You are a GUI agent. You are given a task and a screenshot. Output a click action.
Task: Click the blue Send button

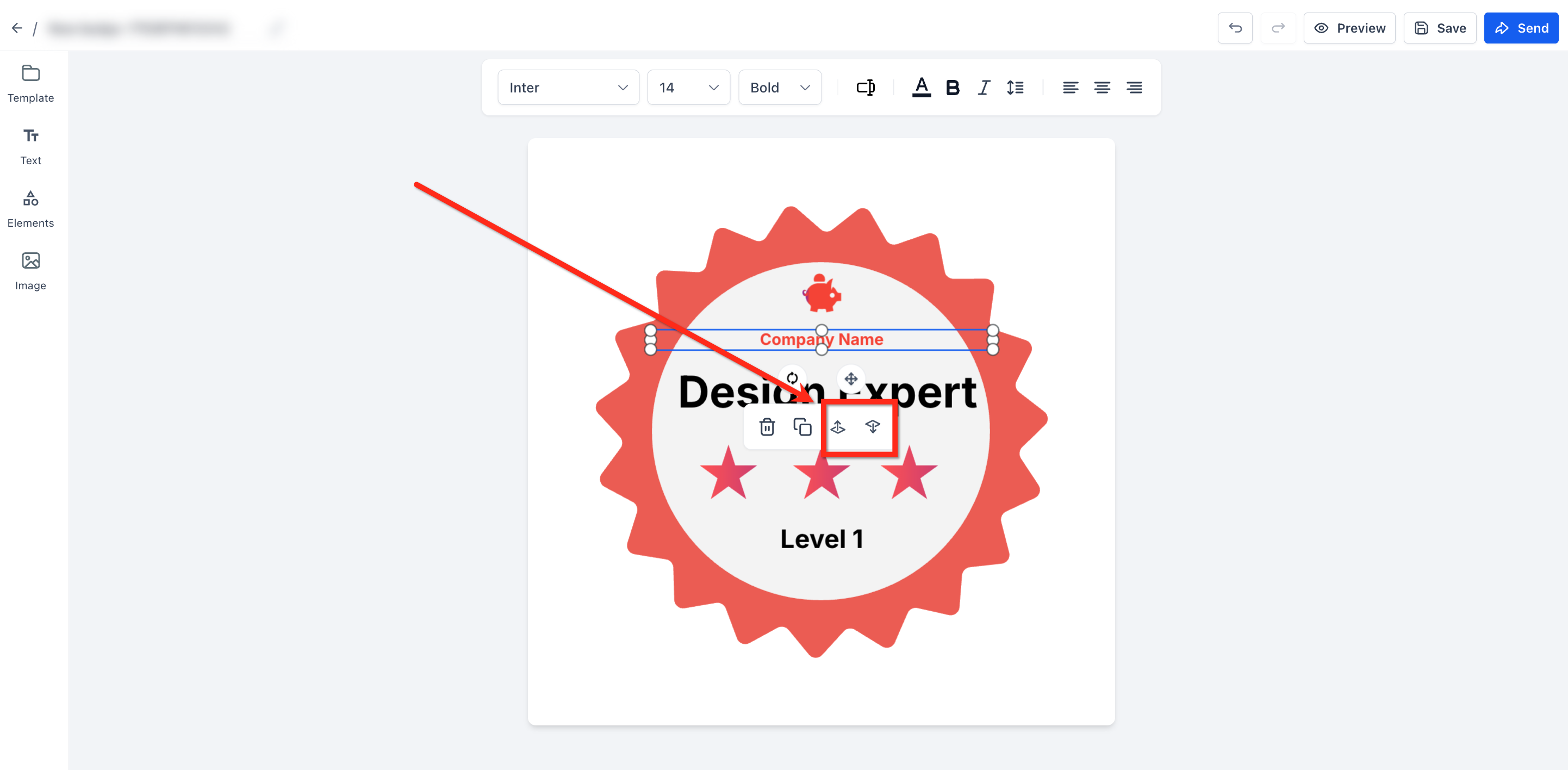[x=1521, y=28]
